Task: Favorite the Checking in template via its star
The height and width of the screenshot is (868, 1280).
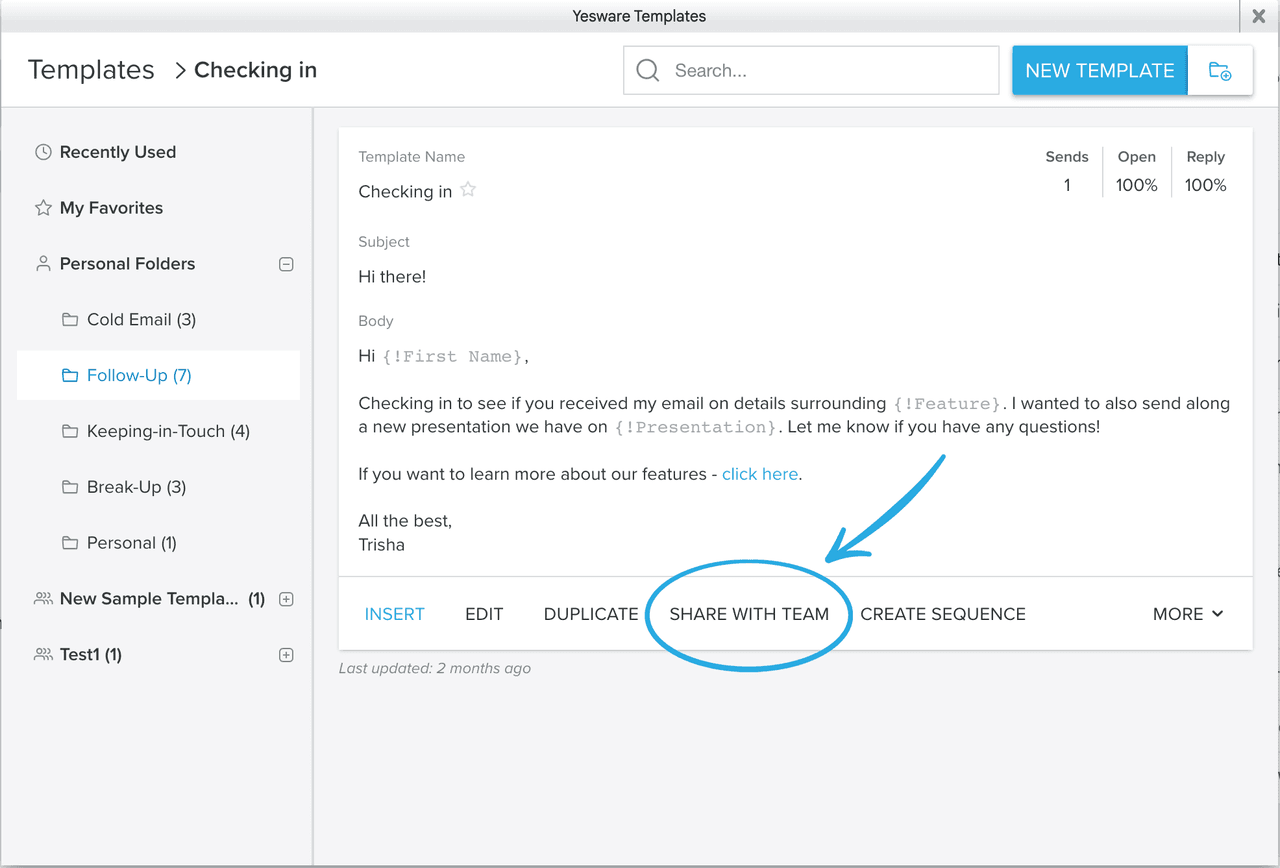Action: 468,188
